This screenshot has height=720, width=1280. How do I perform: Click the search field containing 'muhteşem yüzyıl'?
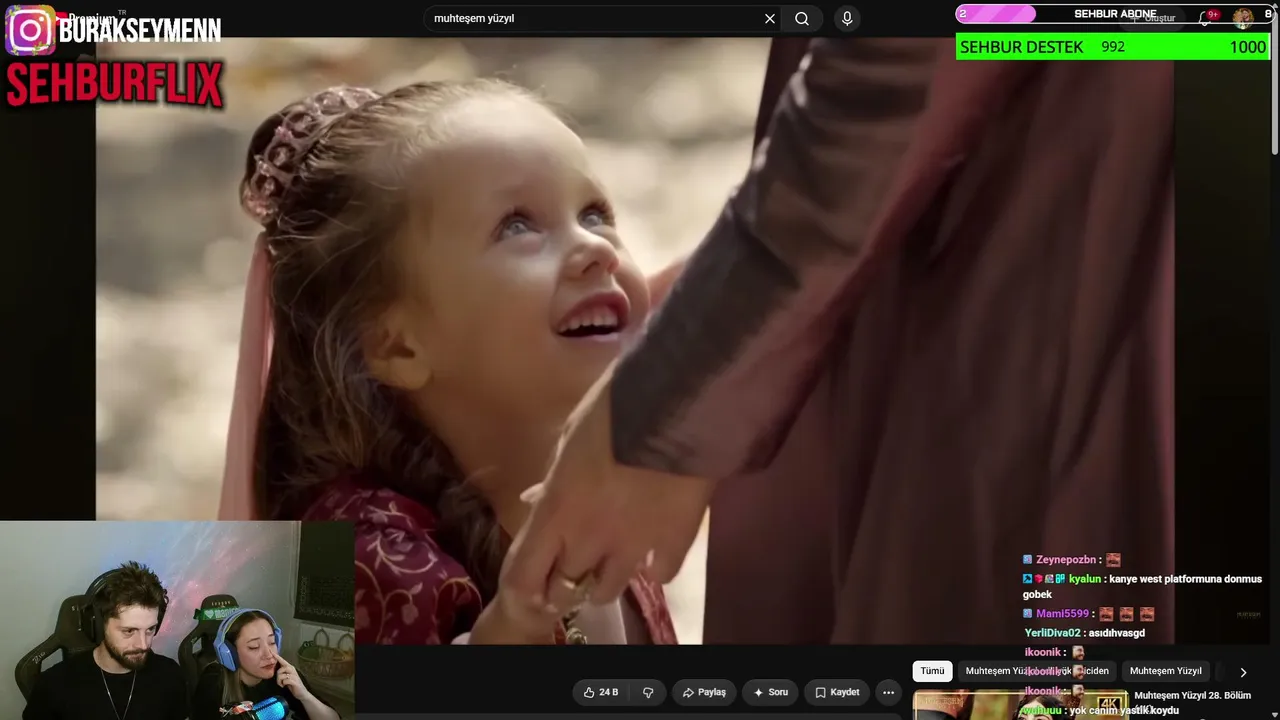603,18
